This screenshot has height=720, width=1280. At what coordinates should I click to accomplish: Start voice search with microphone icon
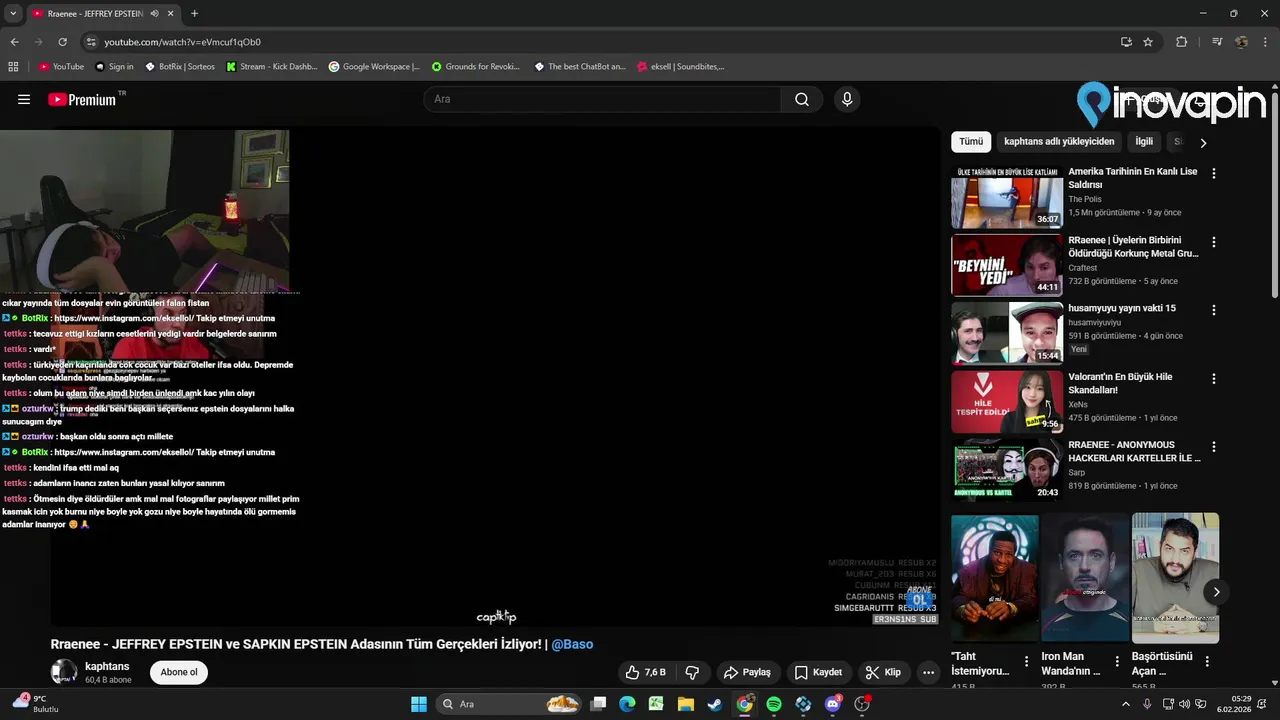click(x=847, y=99)
